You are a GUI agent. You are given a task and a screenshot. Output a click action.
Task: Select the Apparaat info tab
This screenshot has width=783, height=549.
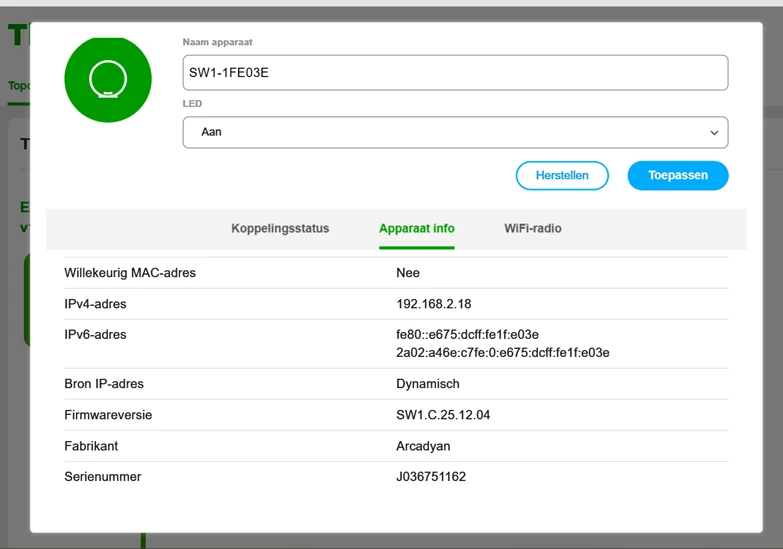click(x=416, y=228)
